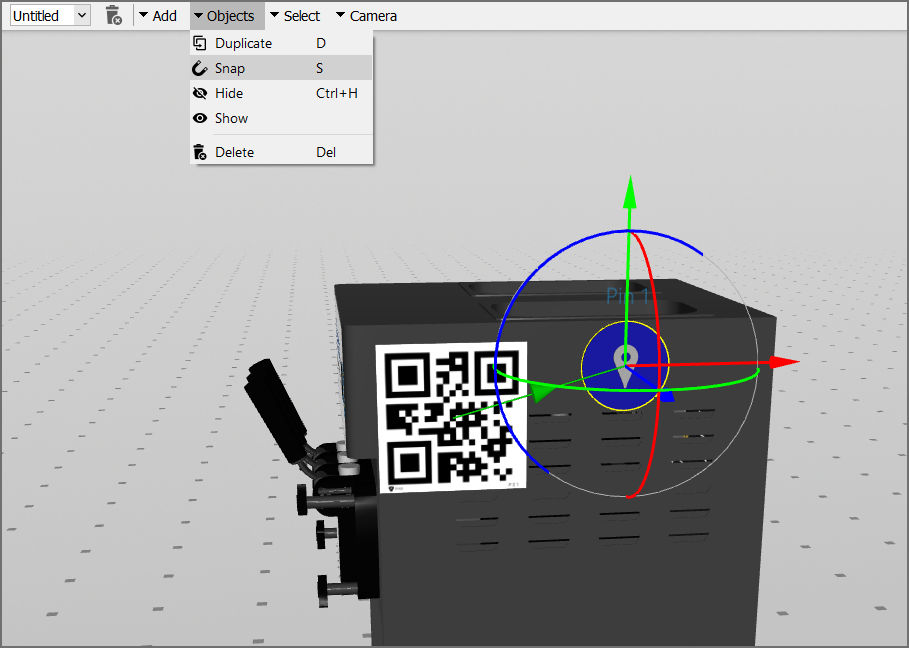Click the QR code marker
Image resolution: width=909 pixels, height=649 pixels.
(452, 417)
